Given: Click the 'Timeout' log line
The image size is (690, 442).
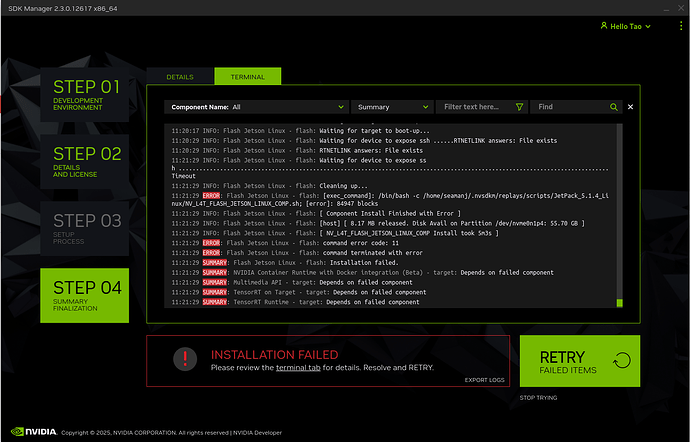Looking at the screenshot, I should tap(184, 176).
